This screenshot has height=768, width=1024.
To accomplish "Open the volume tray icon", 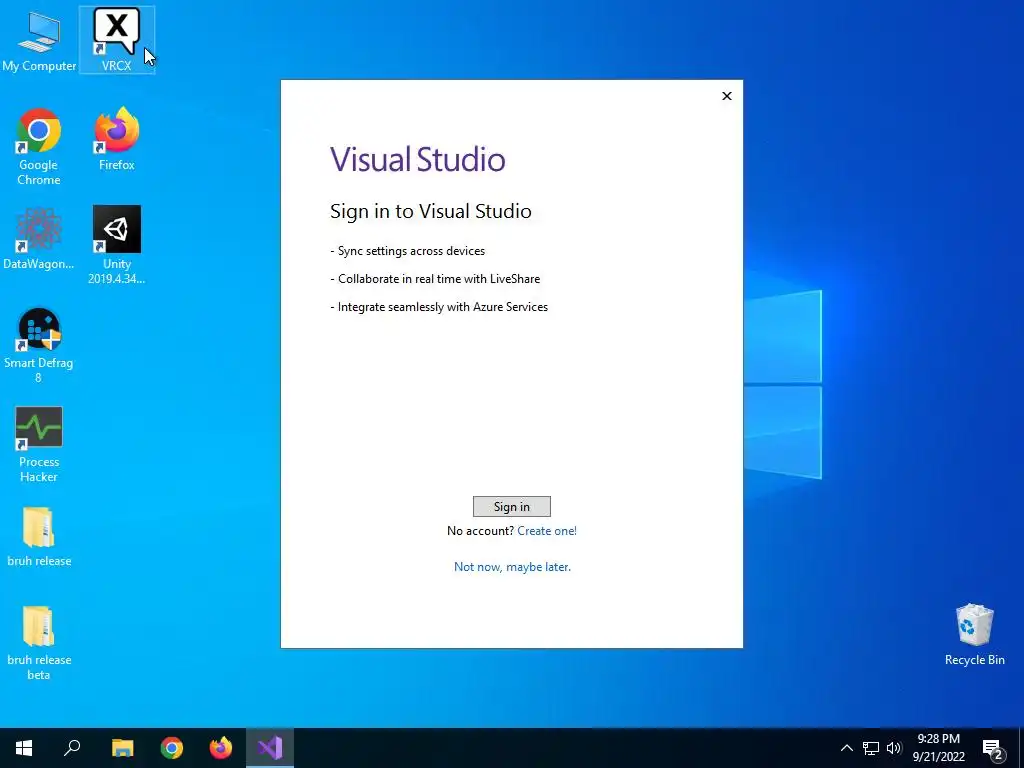I will pos(894,748).
